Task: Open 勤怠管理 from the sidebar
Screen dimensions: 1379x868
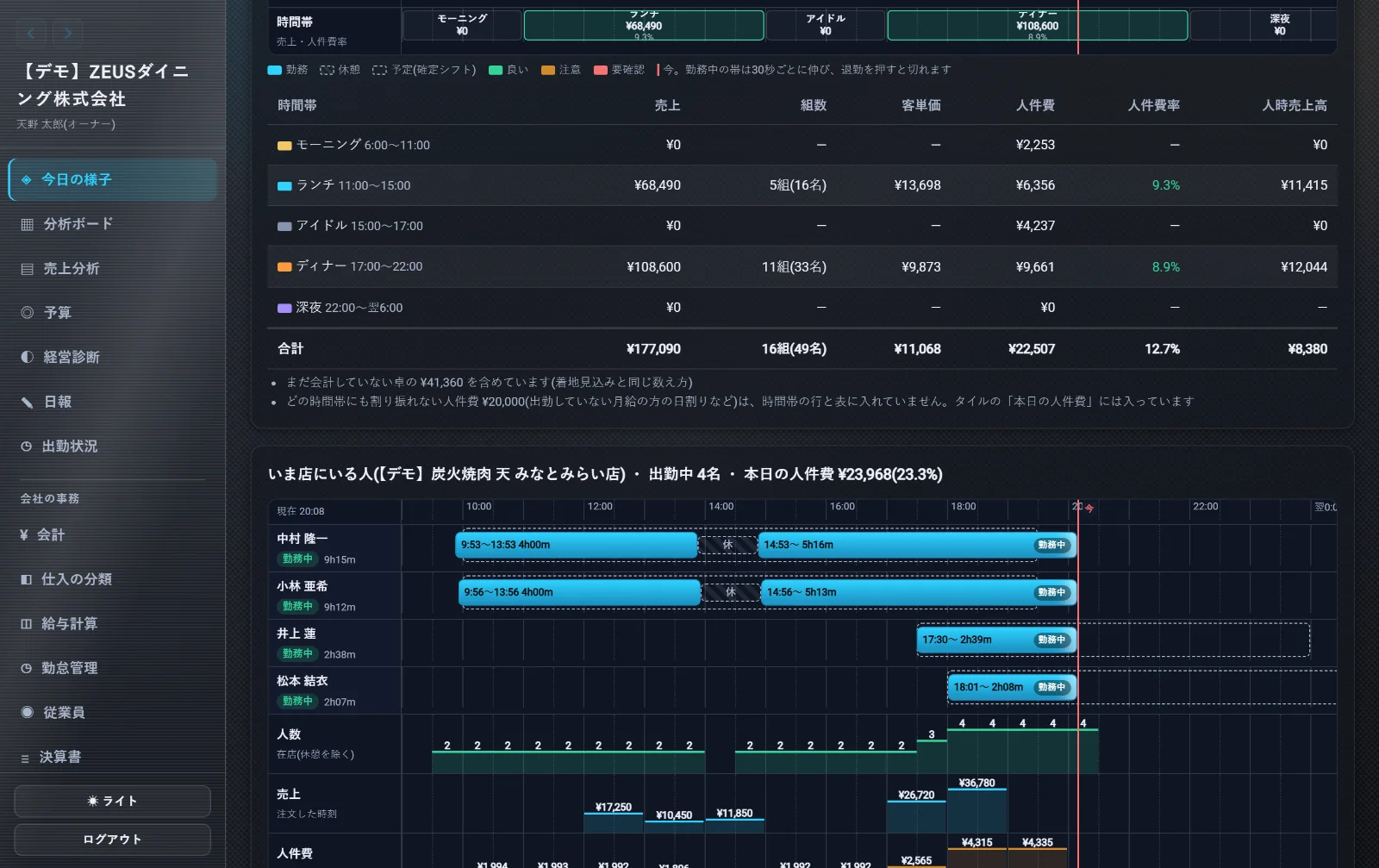Action: click(113, 668)
